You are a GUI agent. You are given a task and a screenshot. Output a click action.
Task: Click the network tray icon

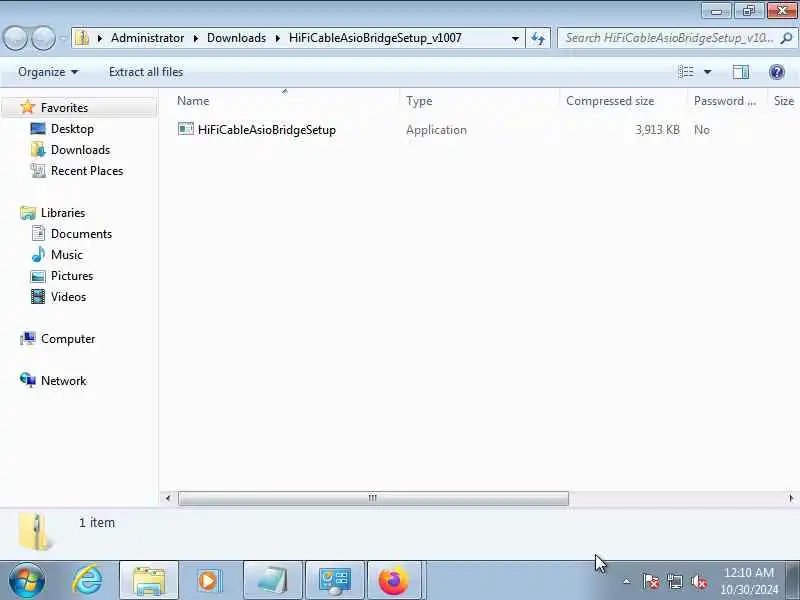click(x=674, y=582)
